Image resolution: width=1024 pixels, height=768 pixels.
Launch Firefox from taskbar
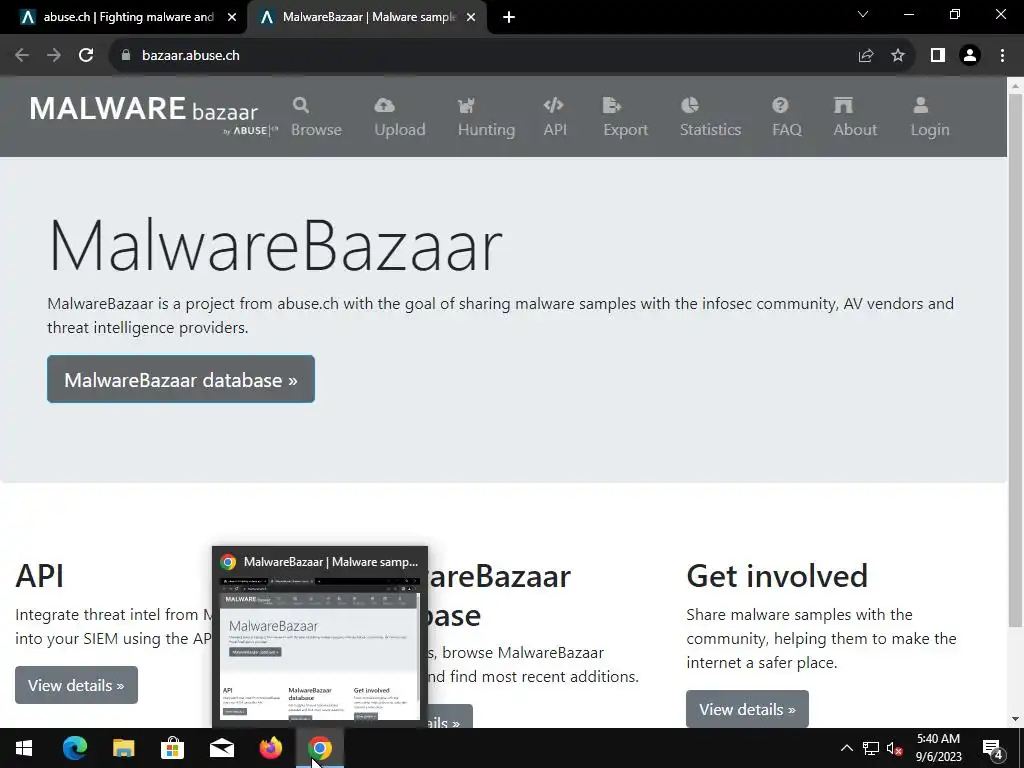pyautogui.click(x=270, y=748)
